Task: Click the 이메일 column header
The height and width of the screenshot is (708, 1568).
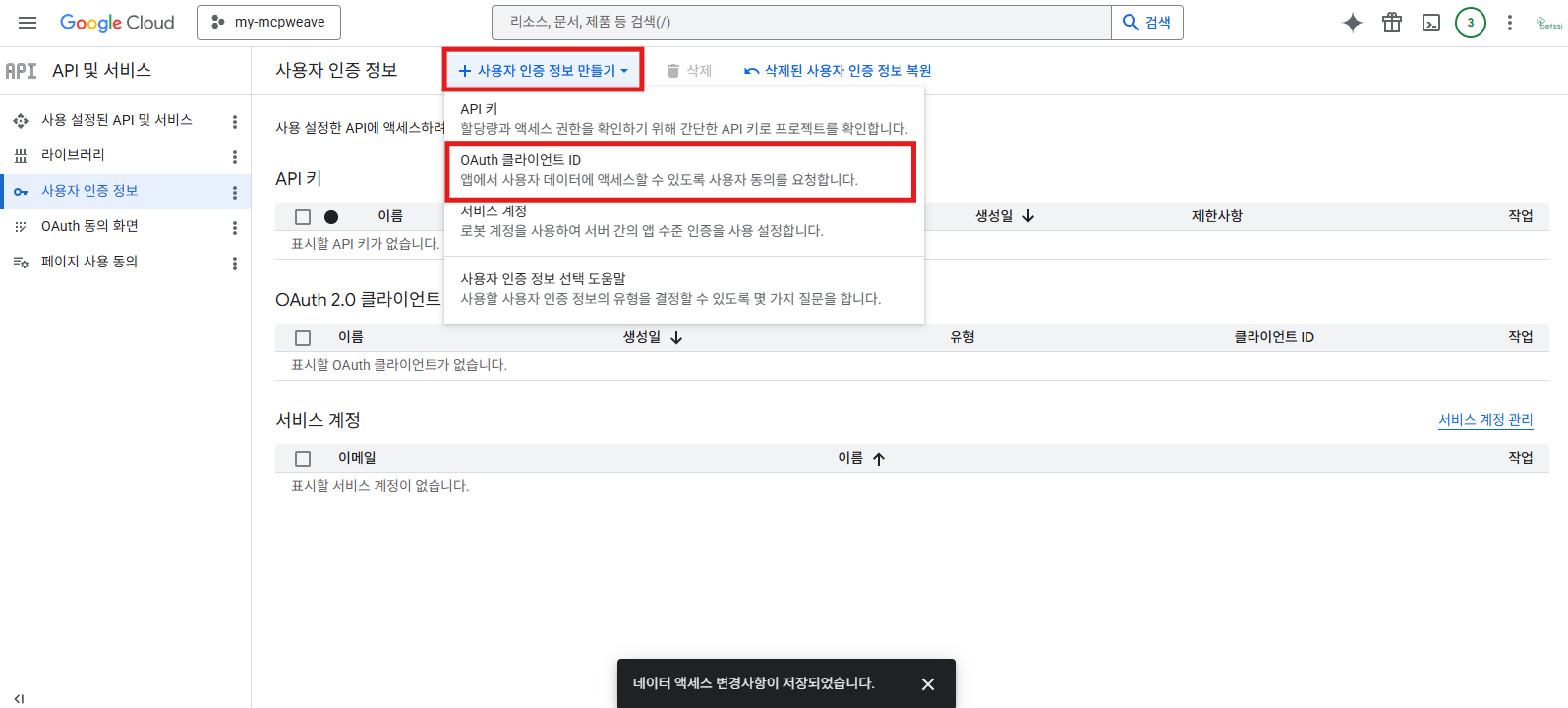Action: point(357,458)
